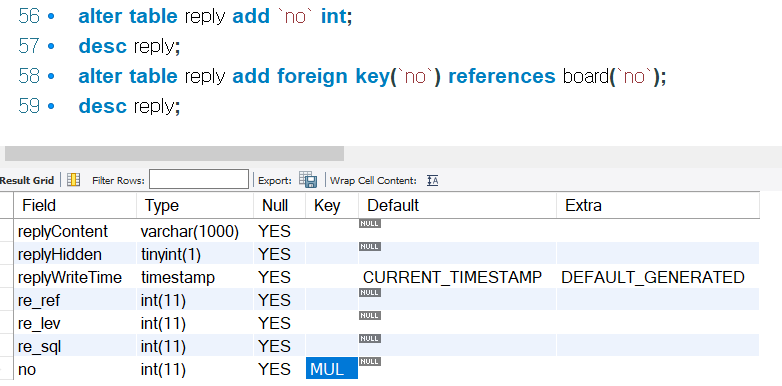
Task: Click the tinyint(1) type cell
Action: tap(195, 254)
